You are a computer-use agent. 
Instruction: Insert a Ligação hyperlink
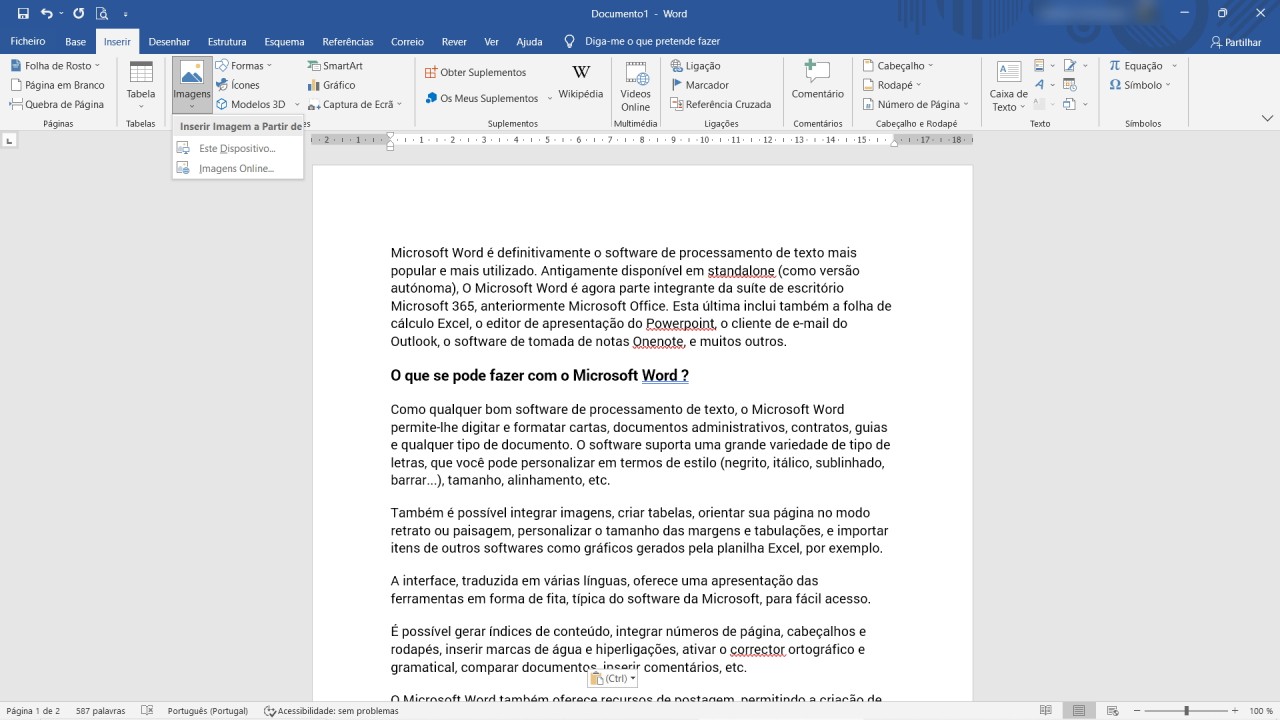(695, 66)
